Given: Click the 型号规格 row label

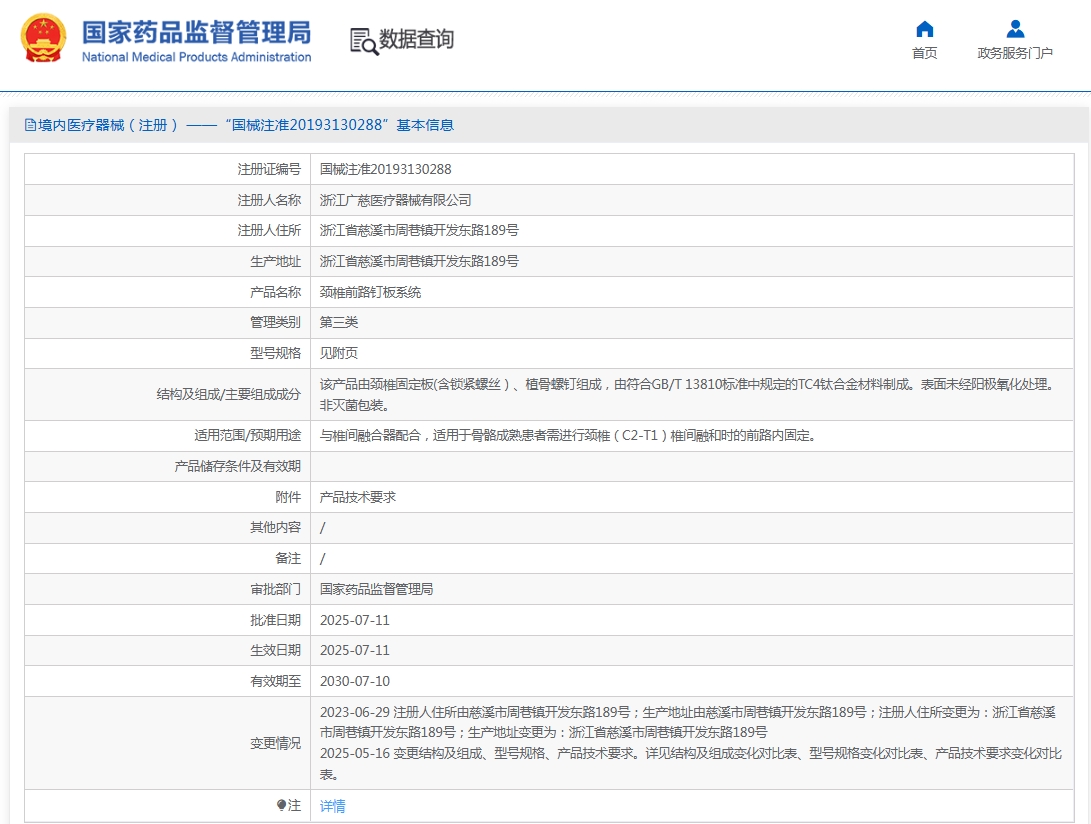Looking at the screenshot, I should tap(276, 353).
